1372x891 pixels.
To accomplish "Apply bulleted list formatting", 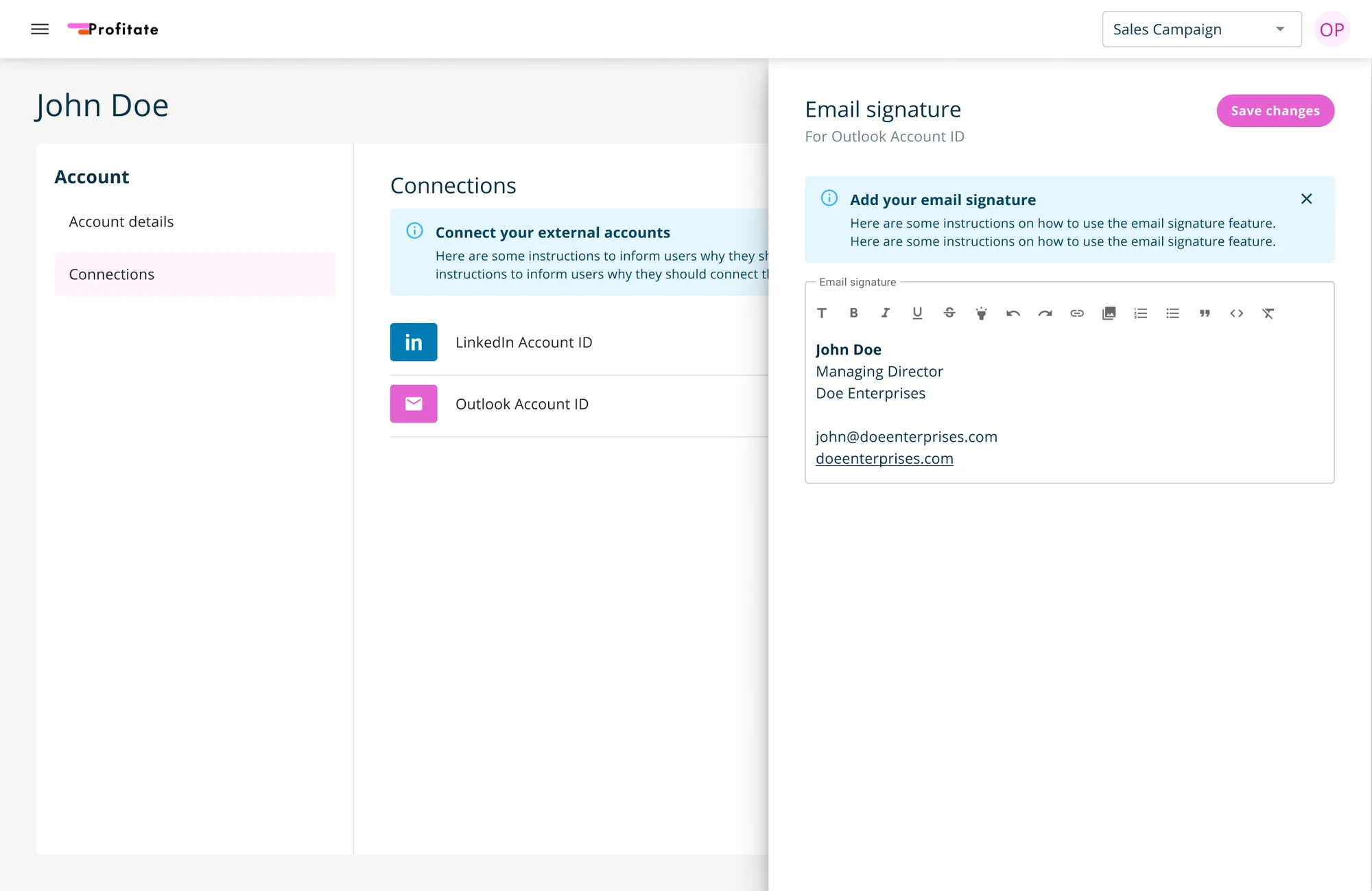I will click(x=1173, y=313).
